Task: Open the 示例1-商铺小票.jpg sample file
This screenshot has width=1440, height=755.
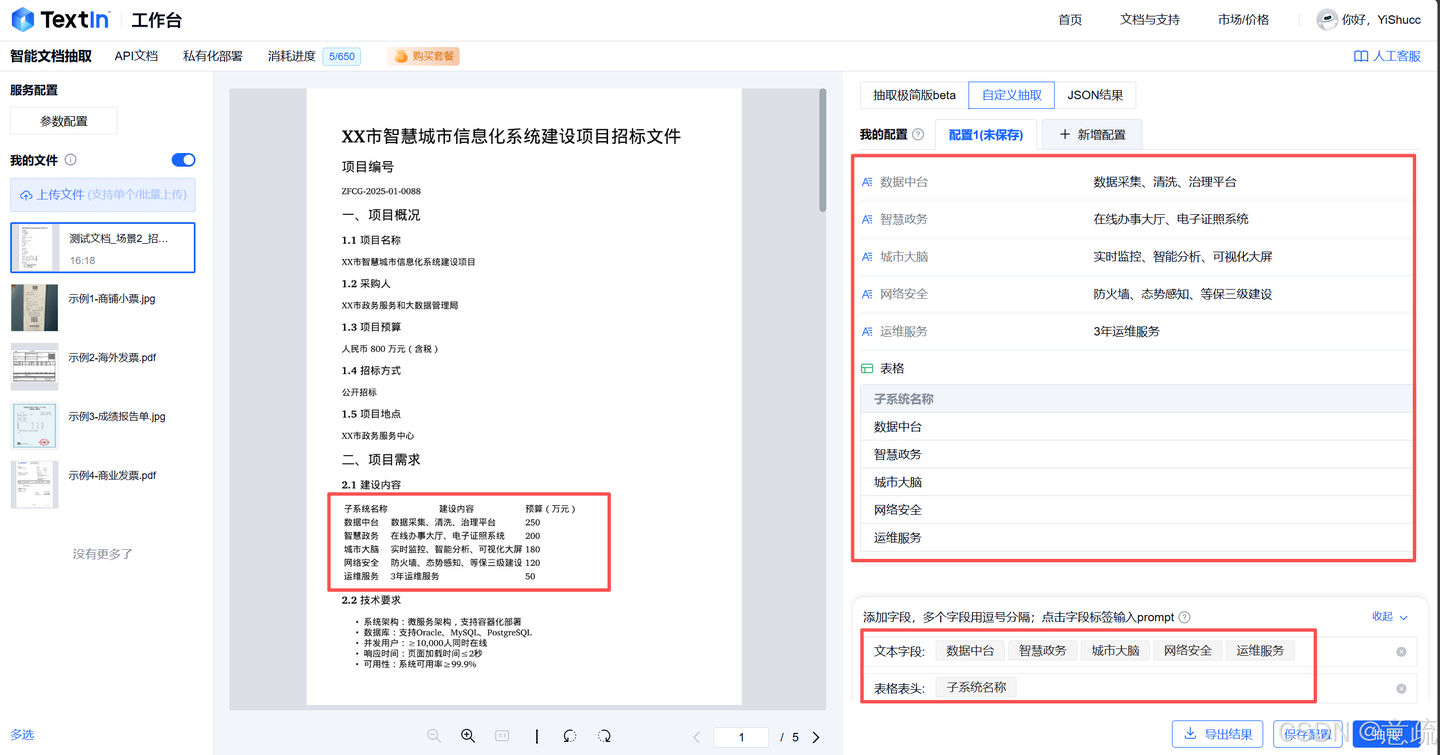Action: pos(103,307)
